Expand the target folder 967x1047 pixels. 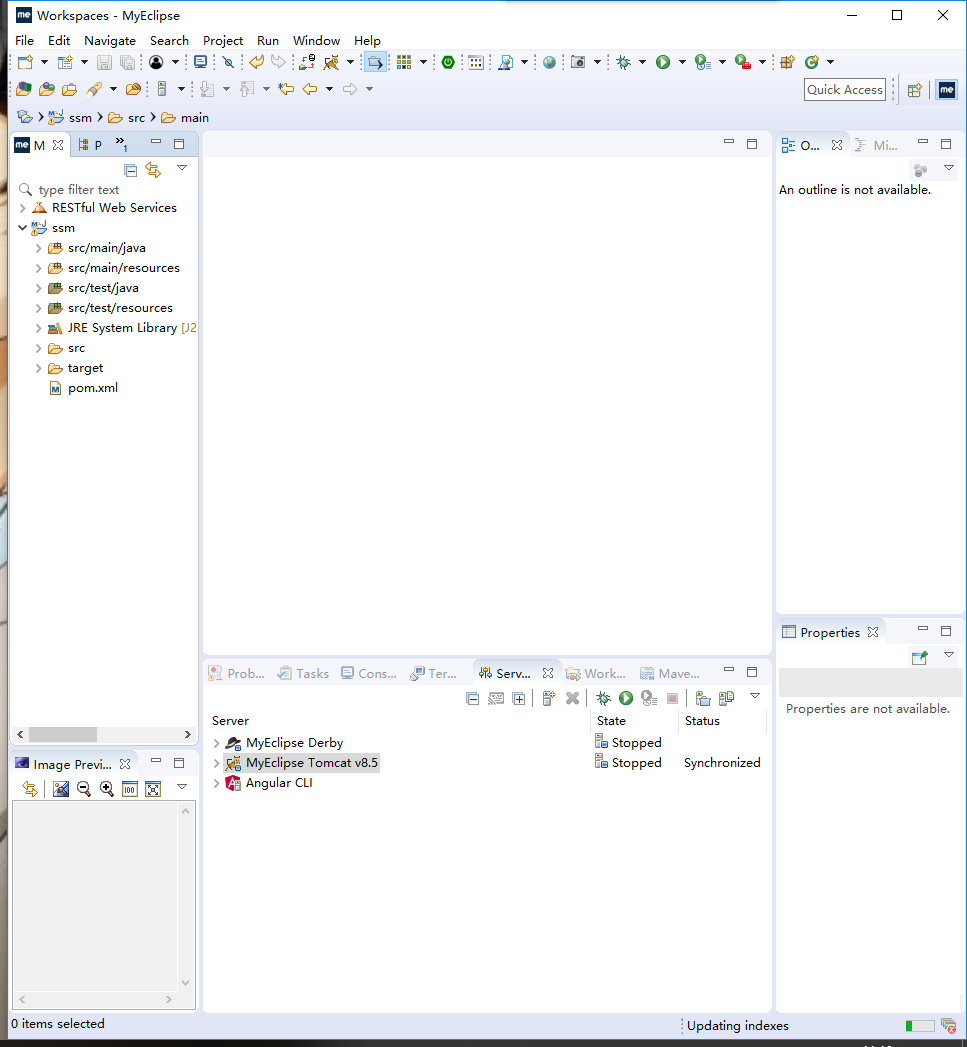point(39,369)
